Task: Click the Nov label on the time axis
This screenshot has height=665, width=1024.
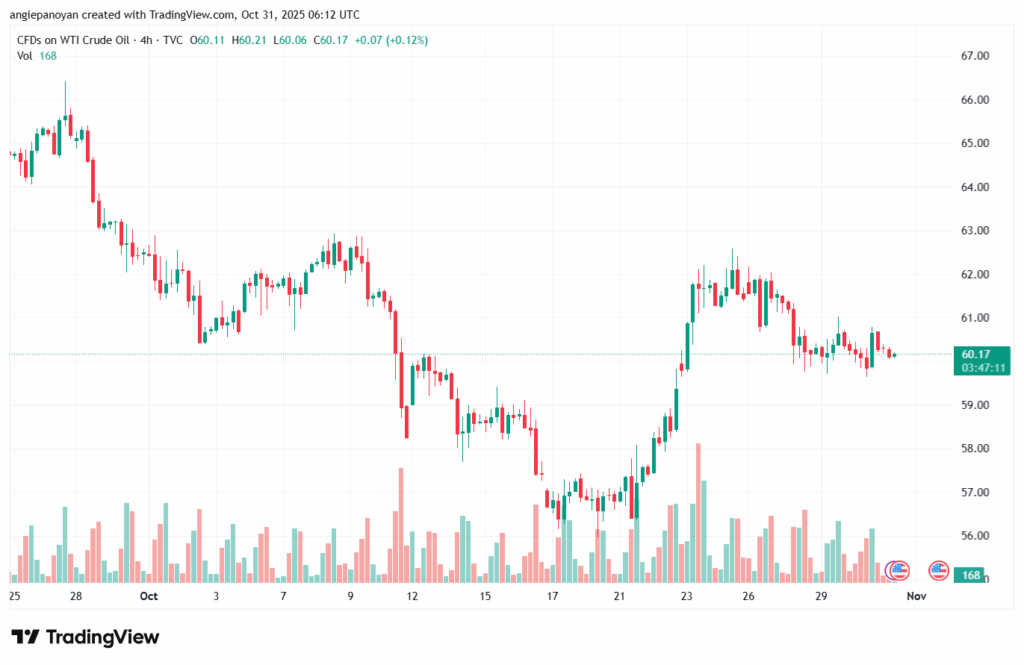Action: coord(915,596)
